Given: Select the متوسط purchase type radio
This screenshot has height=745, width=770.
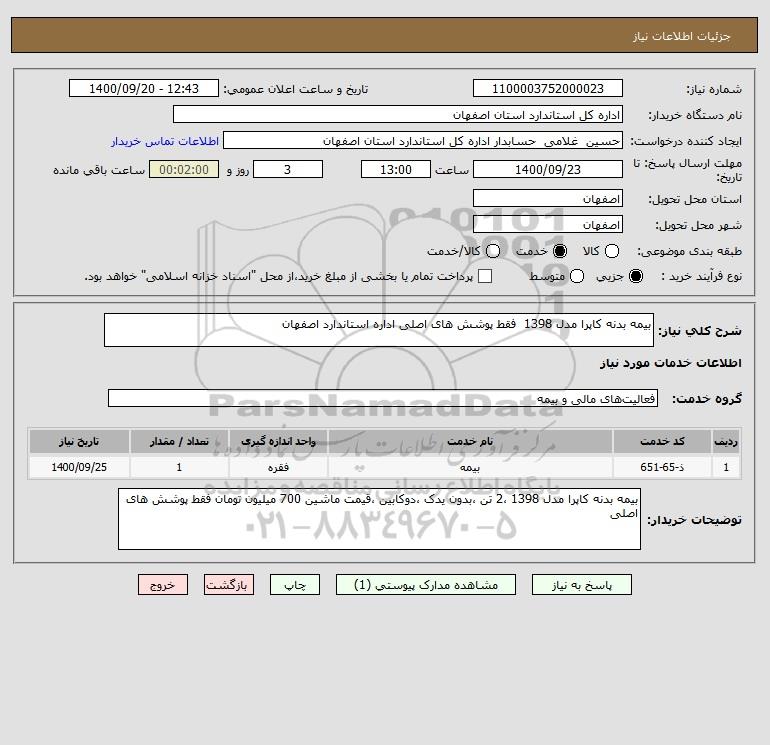Looking at the screenshot, I should pos(577,276).
